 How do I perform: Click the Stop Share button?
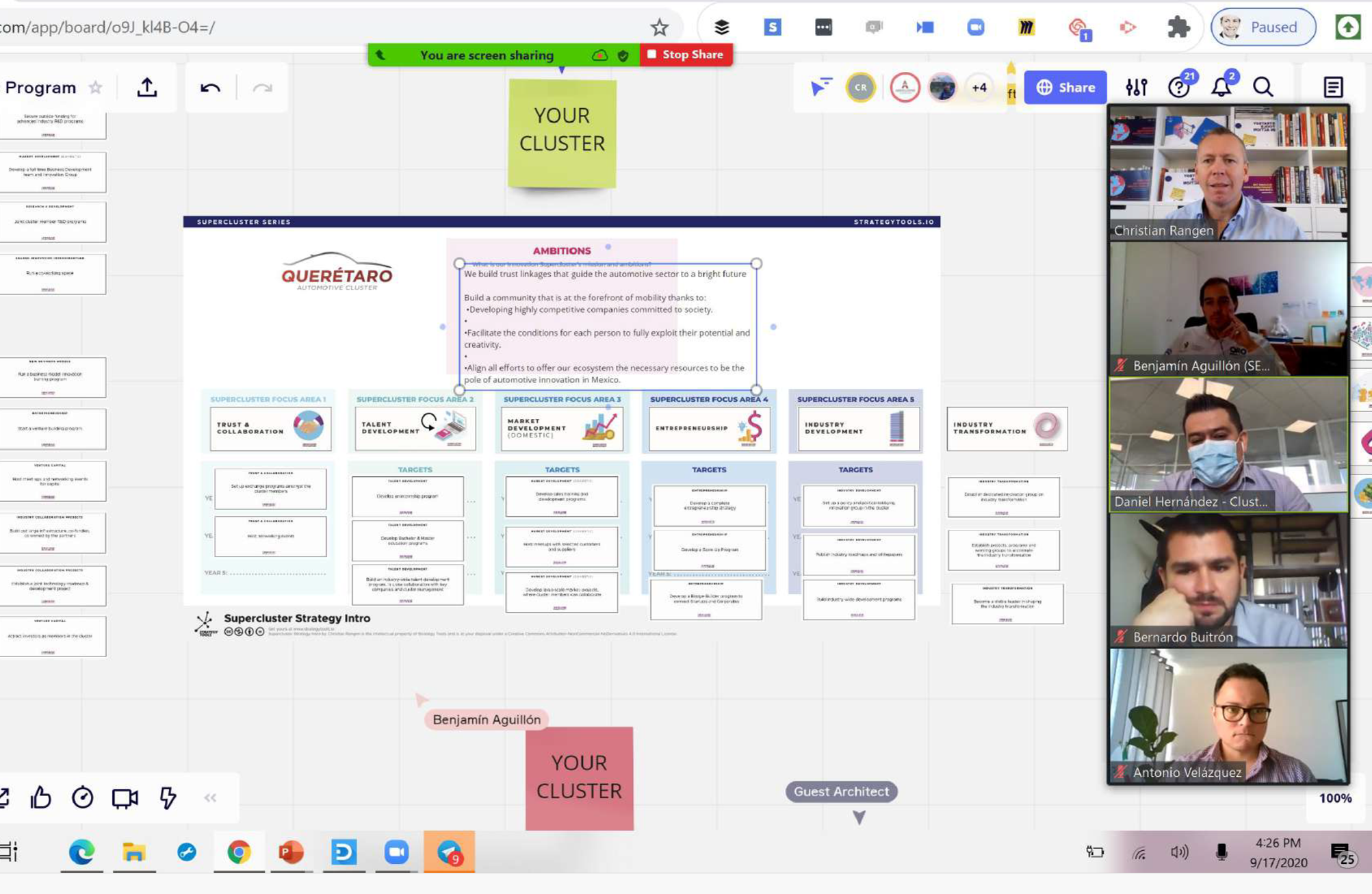point(686,55)
